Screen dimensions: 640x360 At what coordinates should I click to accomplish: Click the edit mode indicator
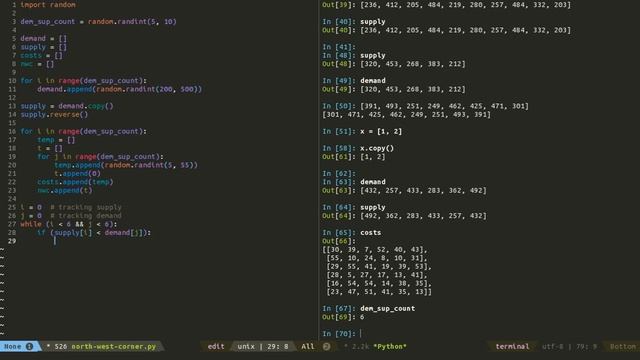click(216, 347)
